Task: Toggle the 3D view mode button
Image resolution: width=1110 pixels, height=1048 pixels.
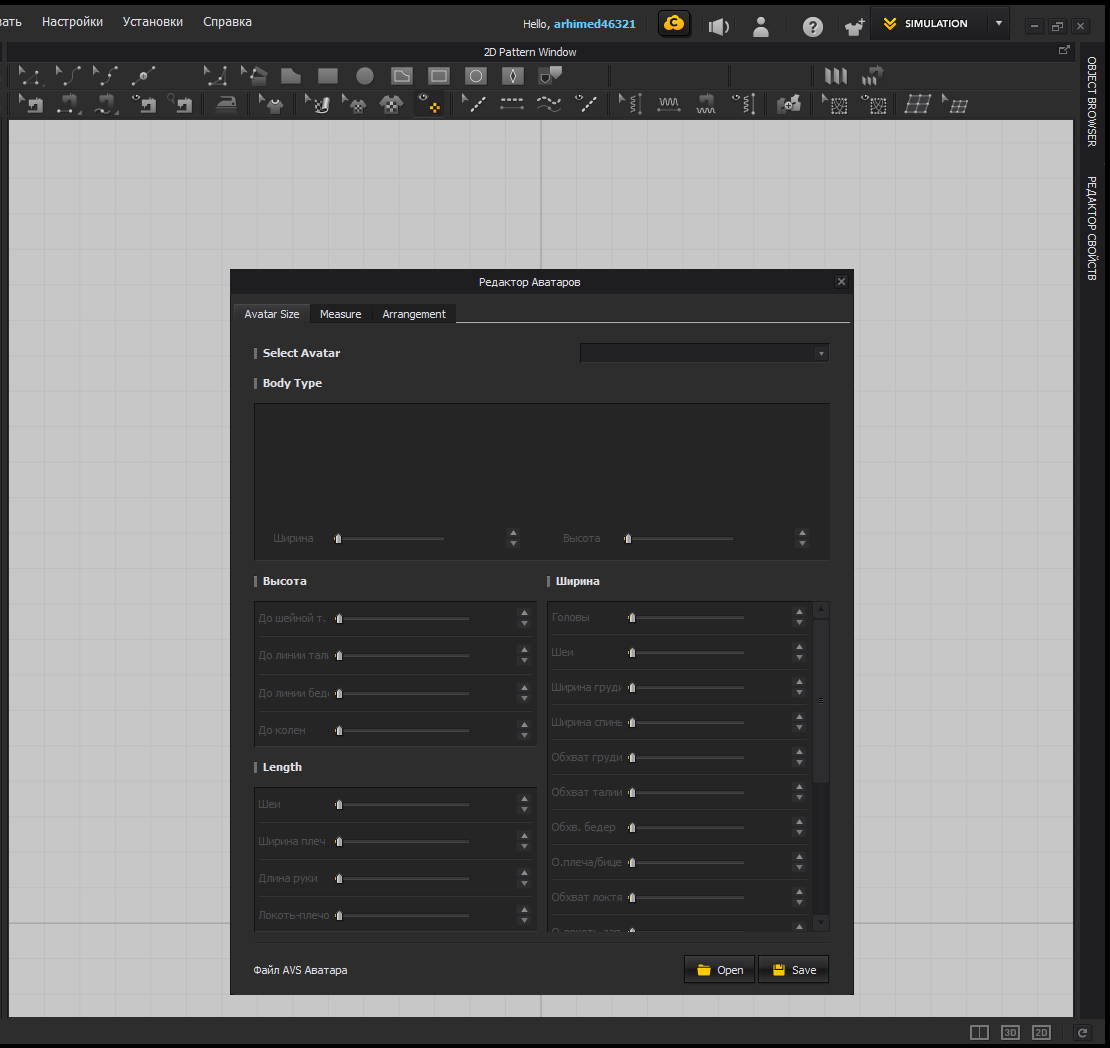Action: [1011, 1032]
